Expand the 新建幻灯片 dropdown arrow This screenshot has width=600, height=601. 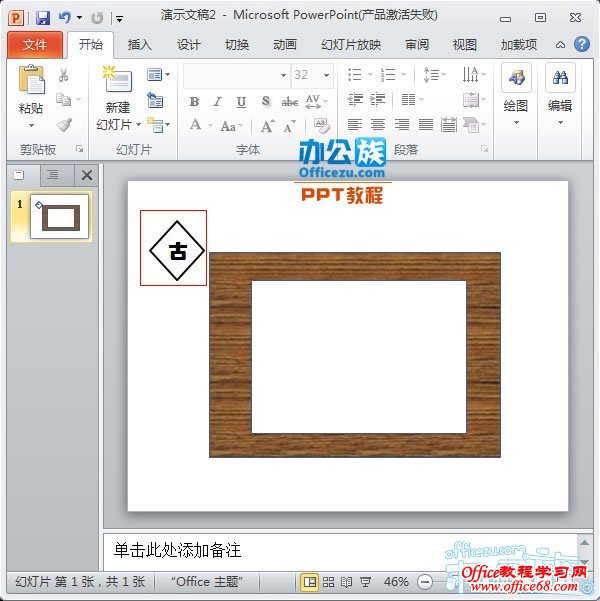pyautogui.click(x=138, y=125)
